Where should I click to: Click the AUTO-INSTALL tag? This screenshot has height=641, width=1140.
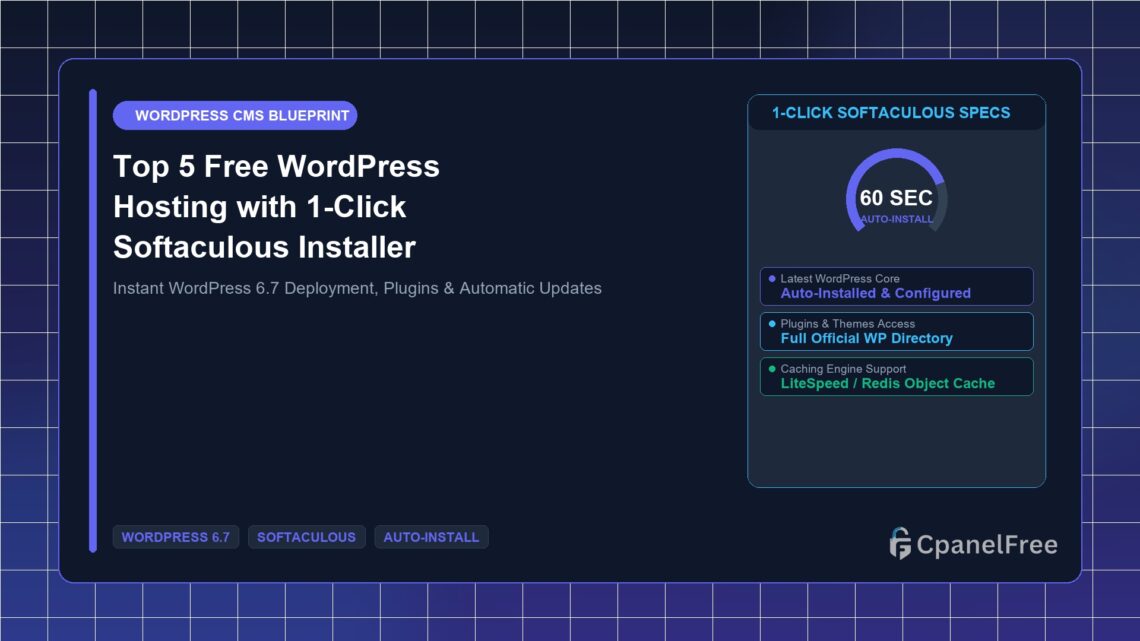(x=431, y=537)
